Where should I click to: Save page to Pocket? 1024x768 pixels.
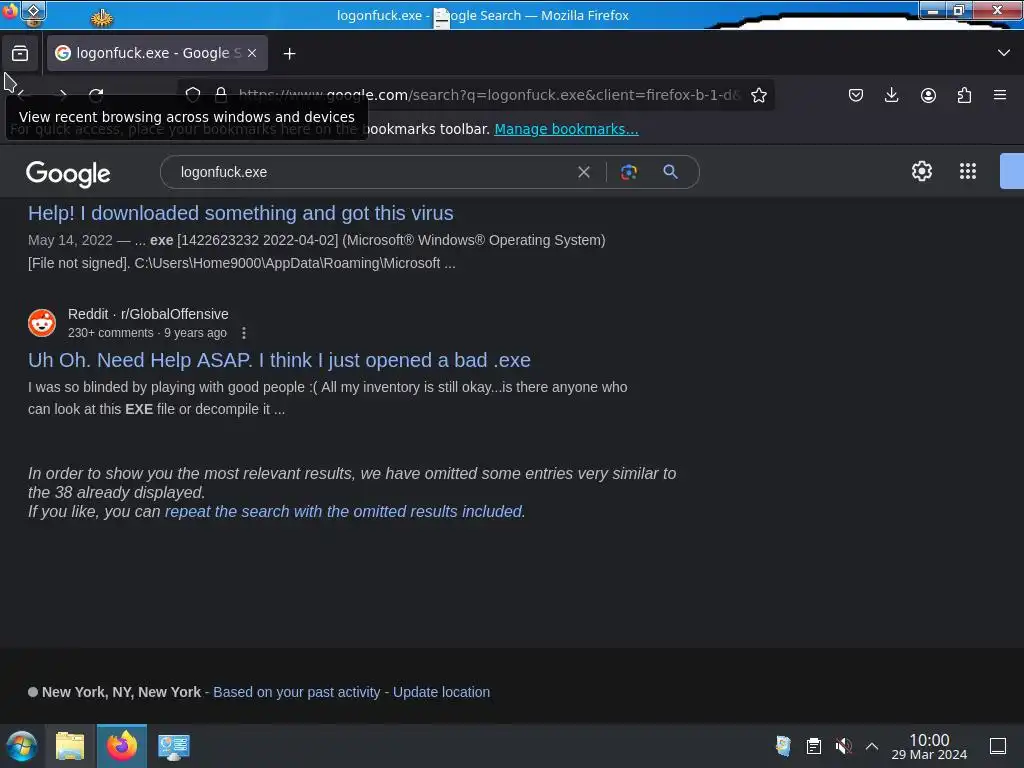pyautogui.click(x=856, y=95)
